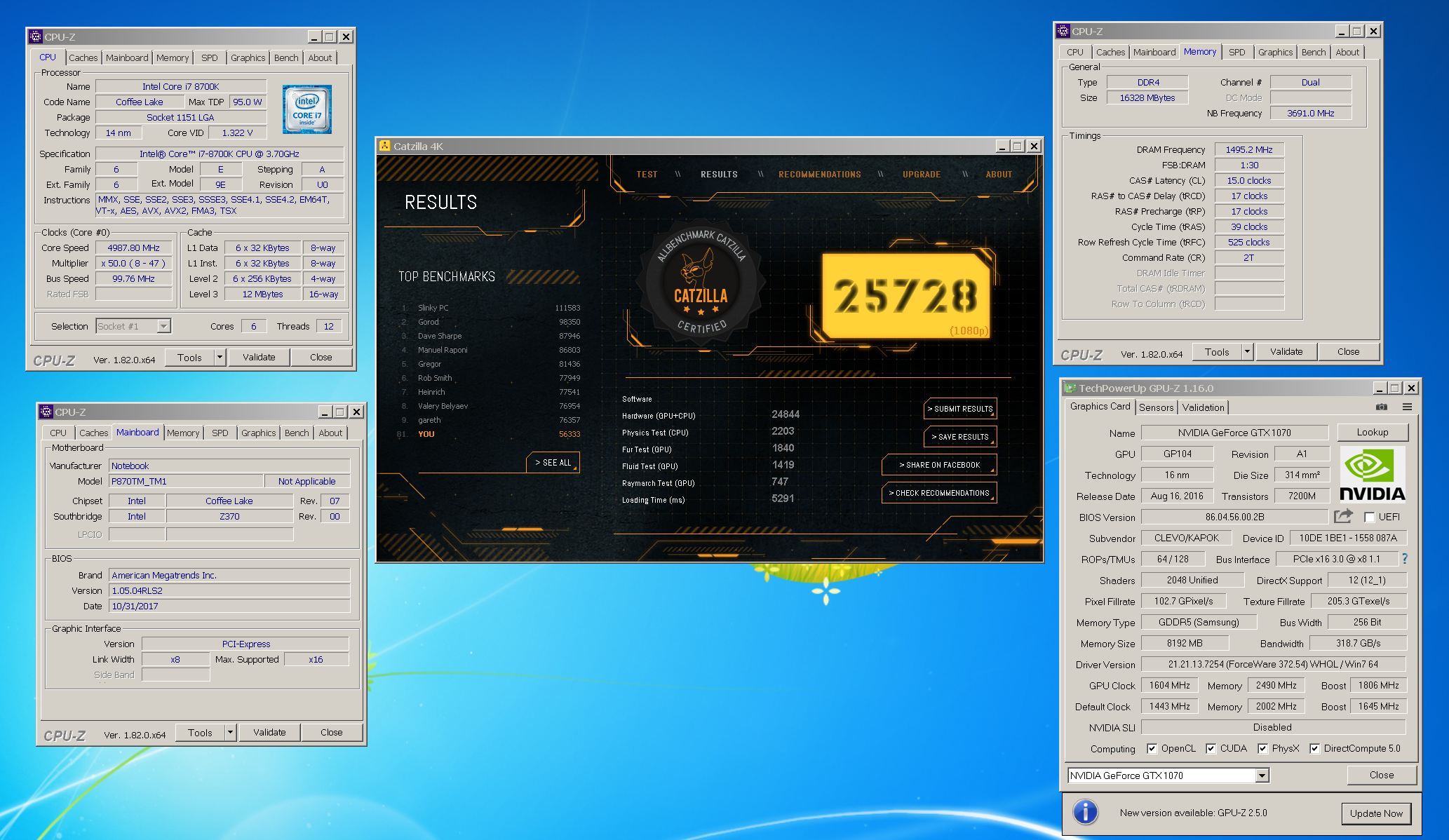Click the BIOS version share/export icon
The height and width of the screenshot is (840, 1449).
click(1343, 517)
